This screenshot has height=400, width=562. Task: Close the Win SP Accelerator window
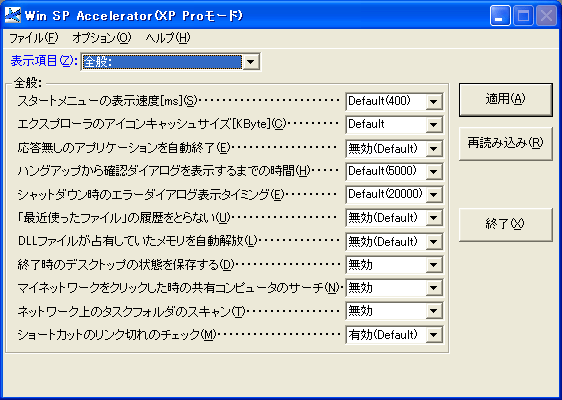tap(546, 16)
